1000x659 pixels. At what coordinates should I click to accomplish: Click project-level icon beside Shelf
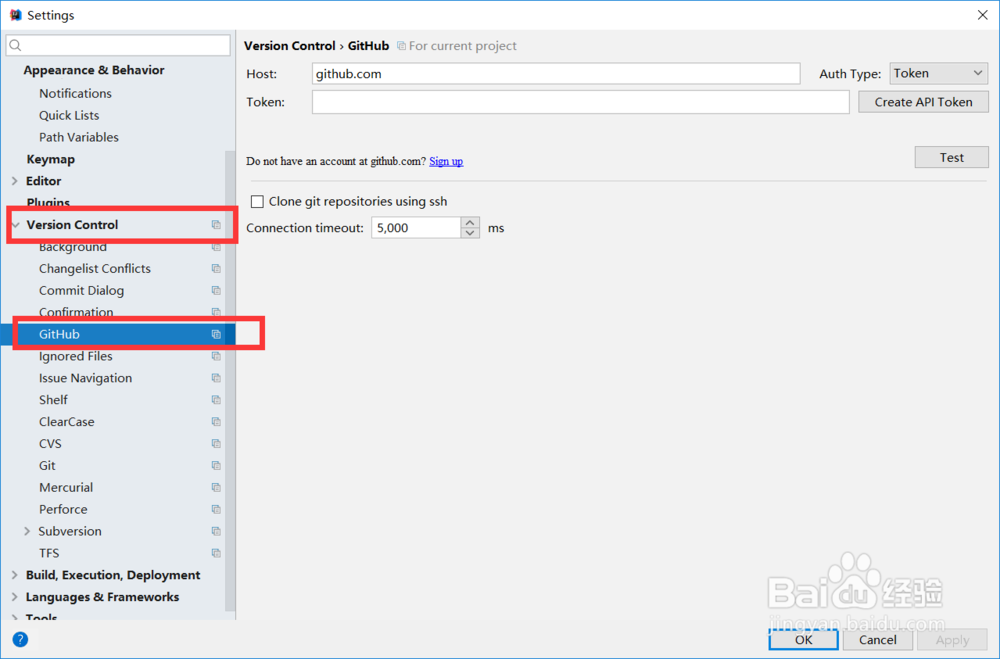click(216, 400)
